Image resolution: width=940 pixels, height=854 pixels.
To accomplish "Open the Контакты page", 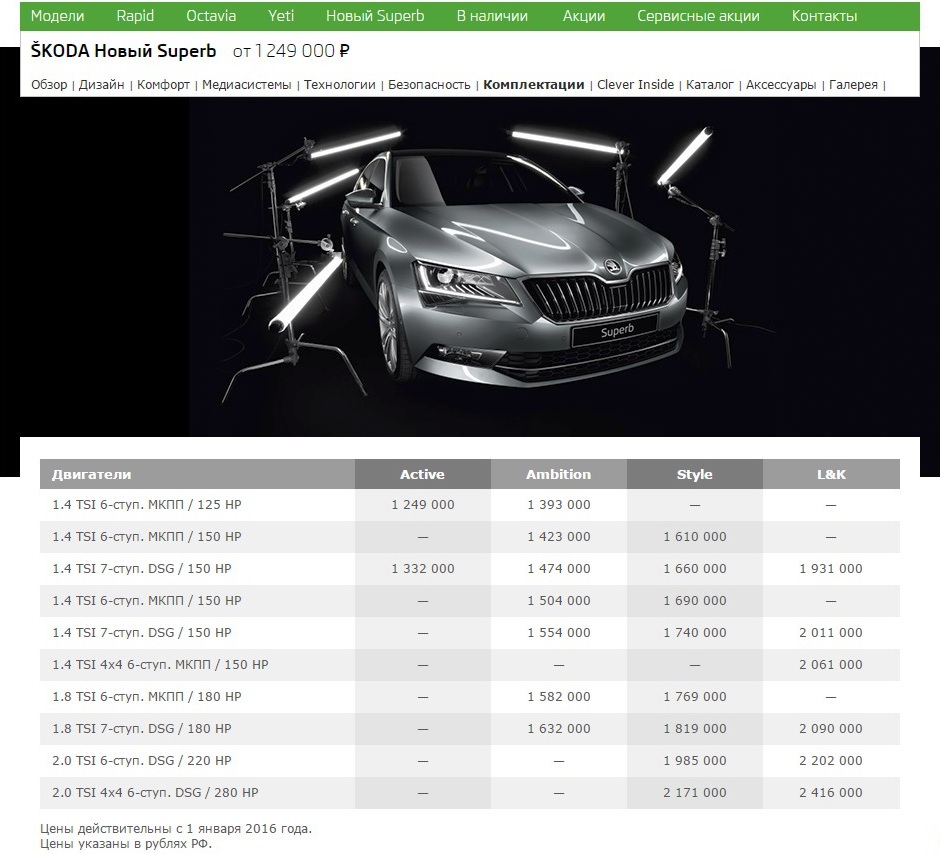I will [824, 16].
